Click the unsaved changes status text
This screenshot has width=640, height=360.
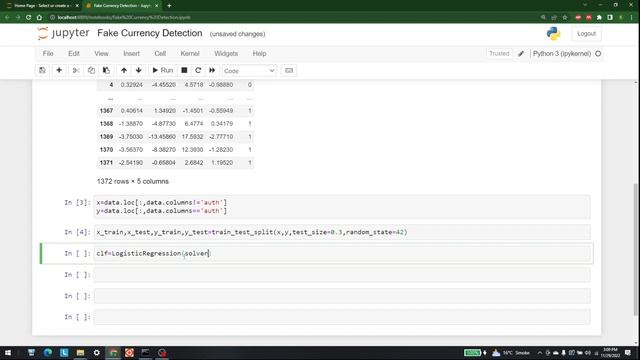coord(237,34)
